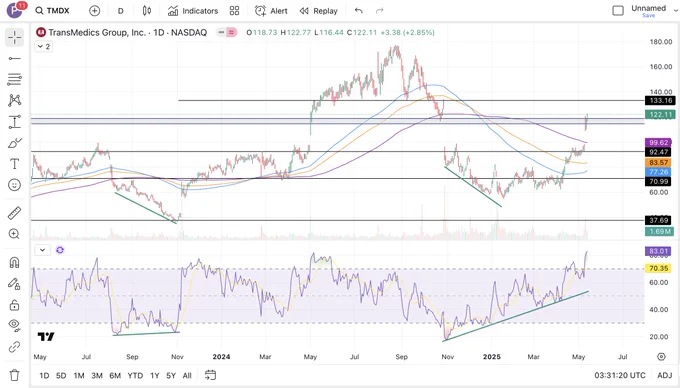This screenshot has height=388, width=680.
Task: Toggle ADJ adjusted data
Action: [x=665, y=375]
